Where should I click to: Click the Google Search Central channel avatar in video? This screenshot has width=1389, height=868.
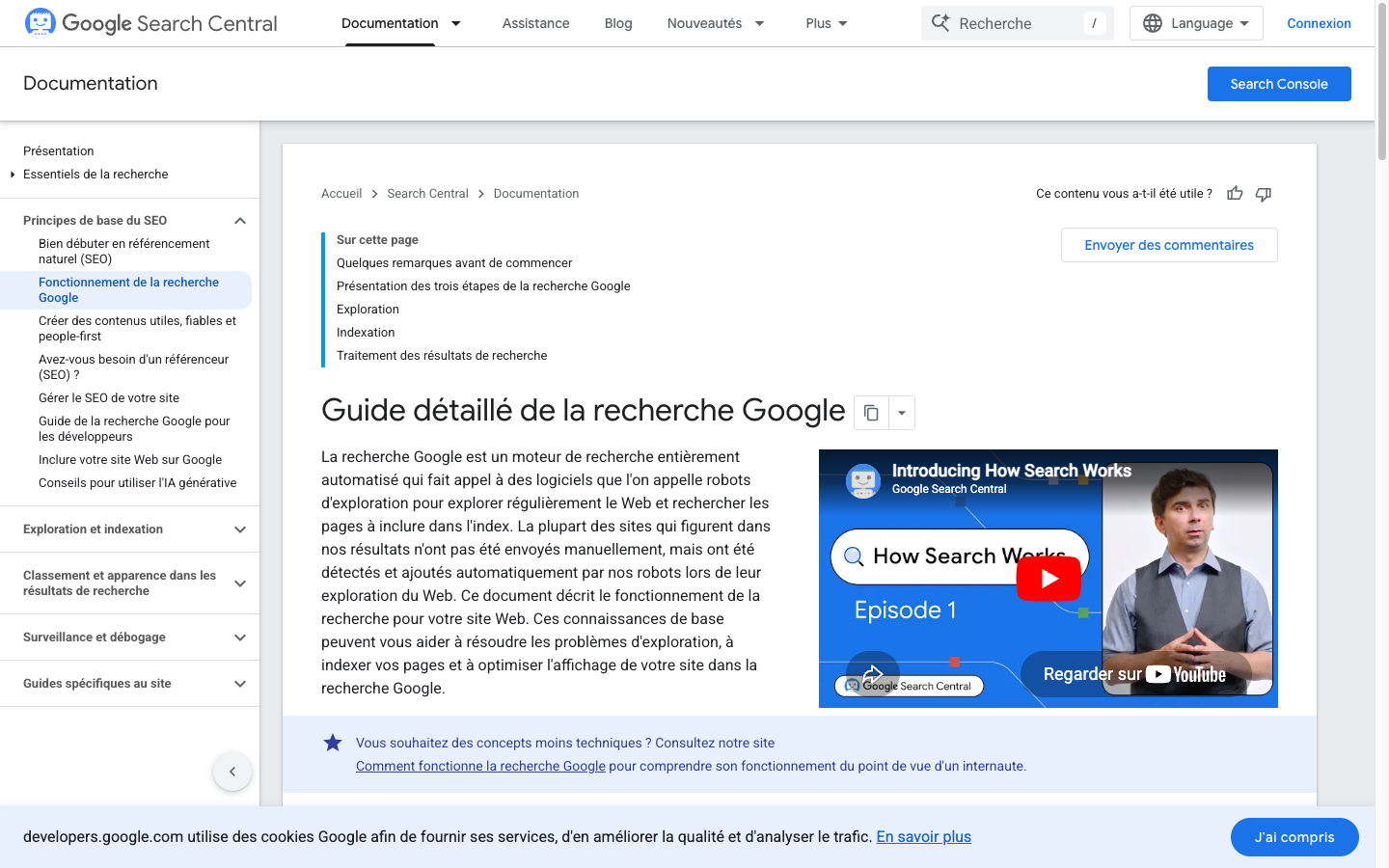pos(863,480)
